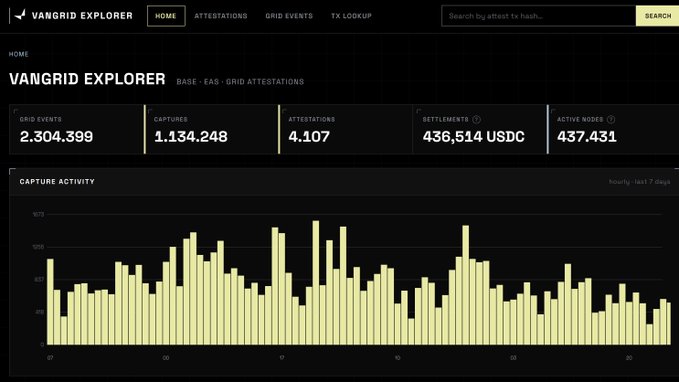Click the HOME breadcrumb link
Viewport: 679px width, 382px height.
[x=19, y=54]
